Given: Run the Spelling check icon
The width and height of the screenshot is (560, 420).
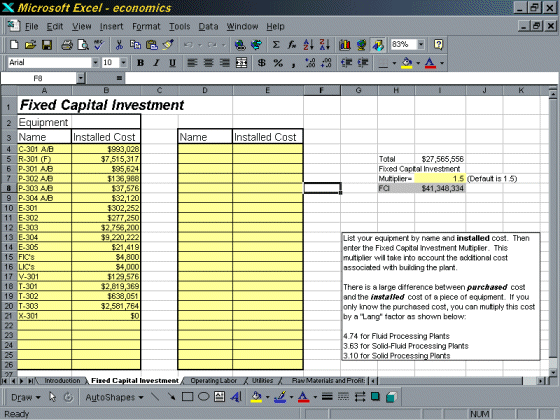Looking at the screenshot, I should 99,45.
